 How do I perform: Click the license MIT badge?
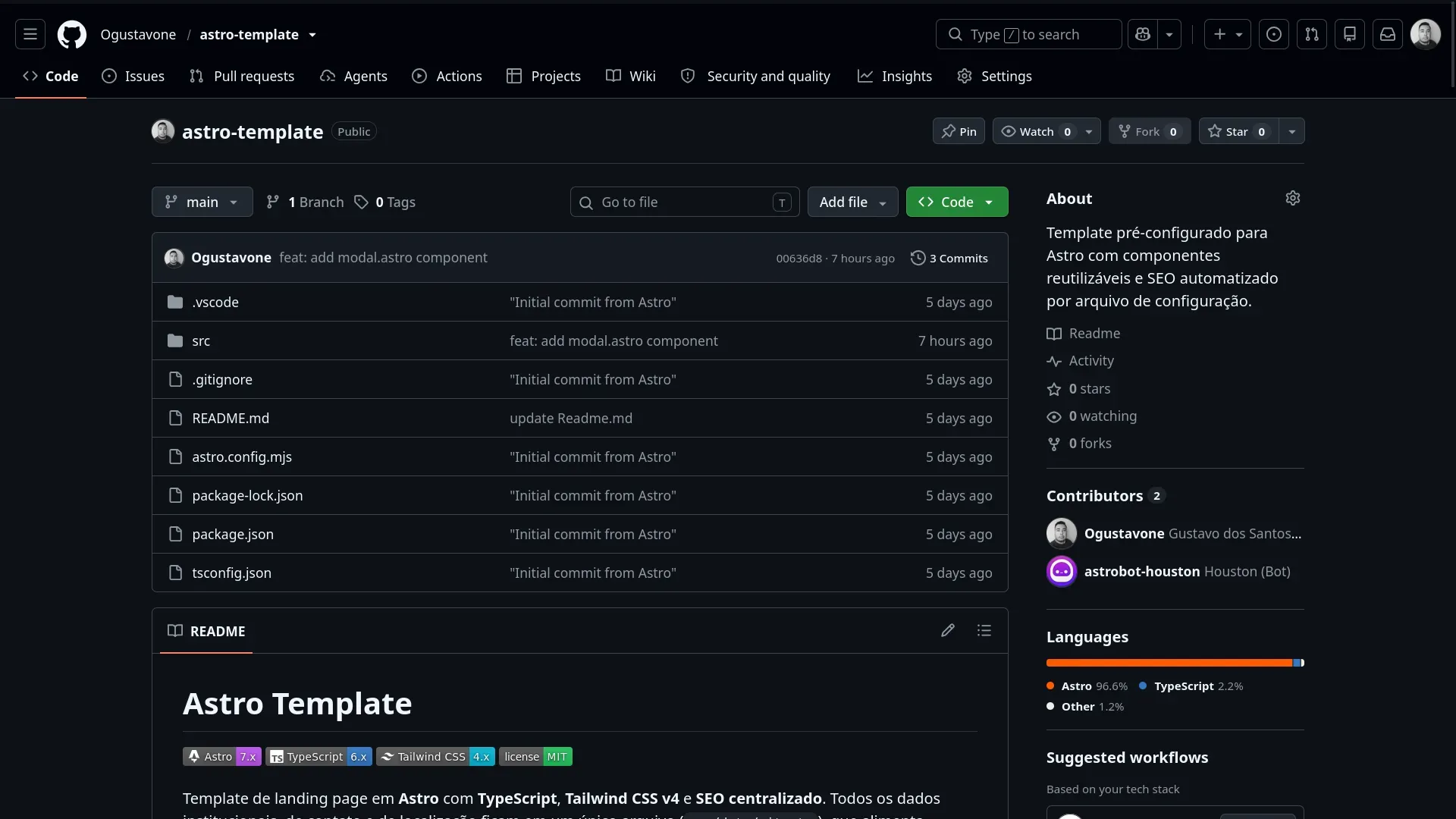pyautogui.click(x=535, y=756)
